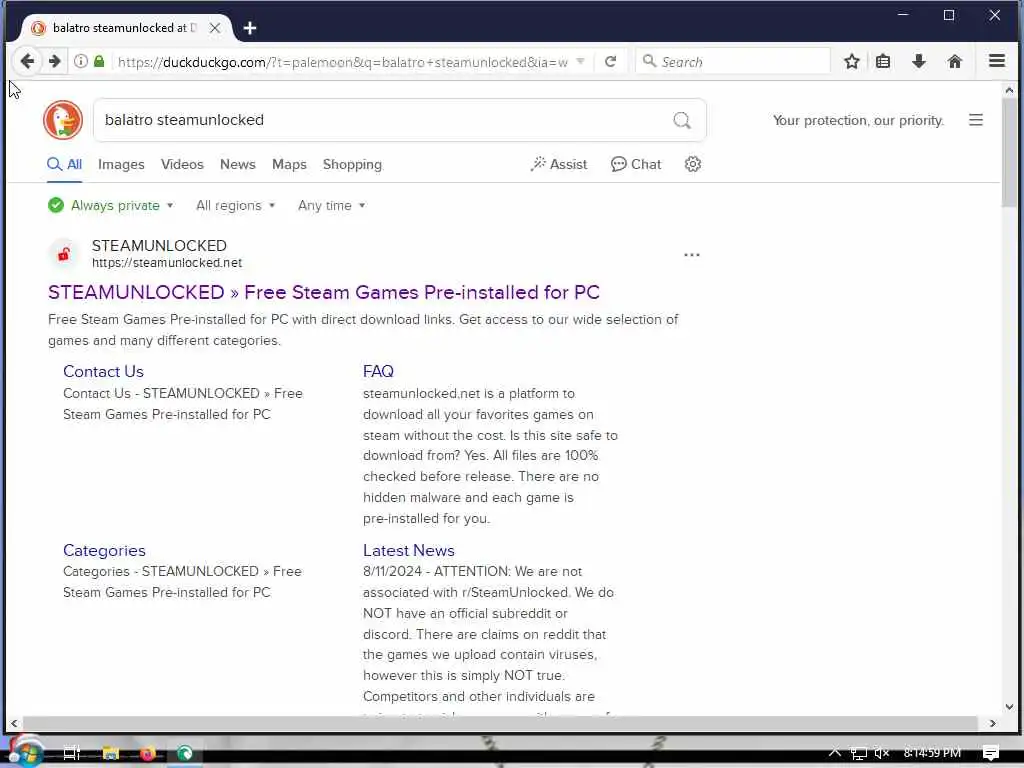Screen dimensions: 1024x768
Task: Open the FAQ sitelink
Action: click(378, 371)
